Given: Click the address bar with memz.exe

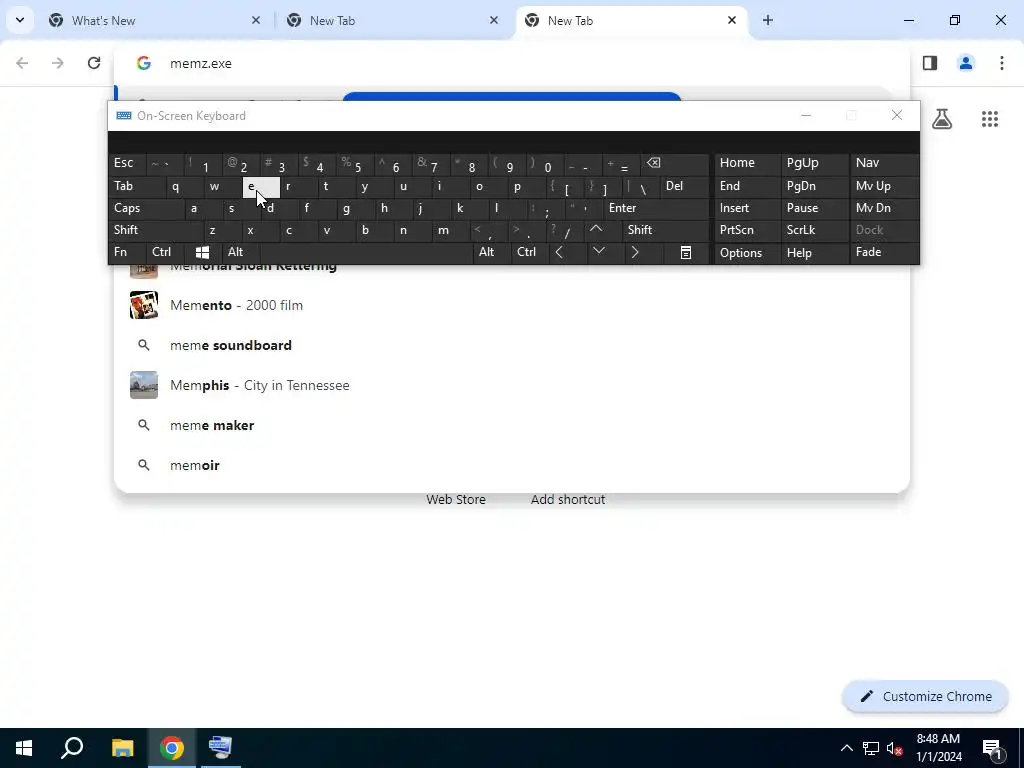Looking at the screenshot, I should pos(511,63).
